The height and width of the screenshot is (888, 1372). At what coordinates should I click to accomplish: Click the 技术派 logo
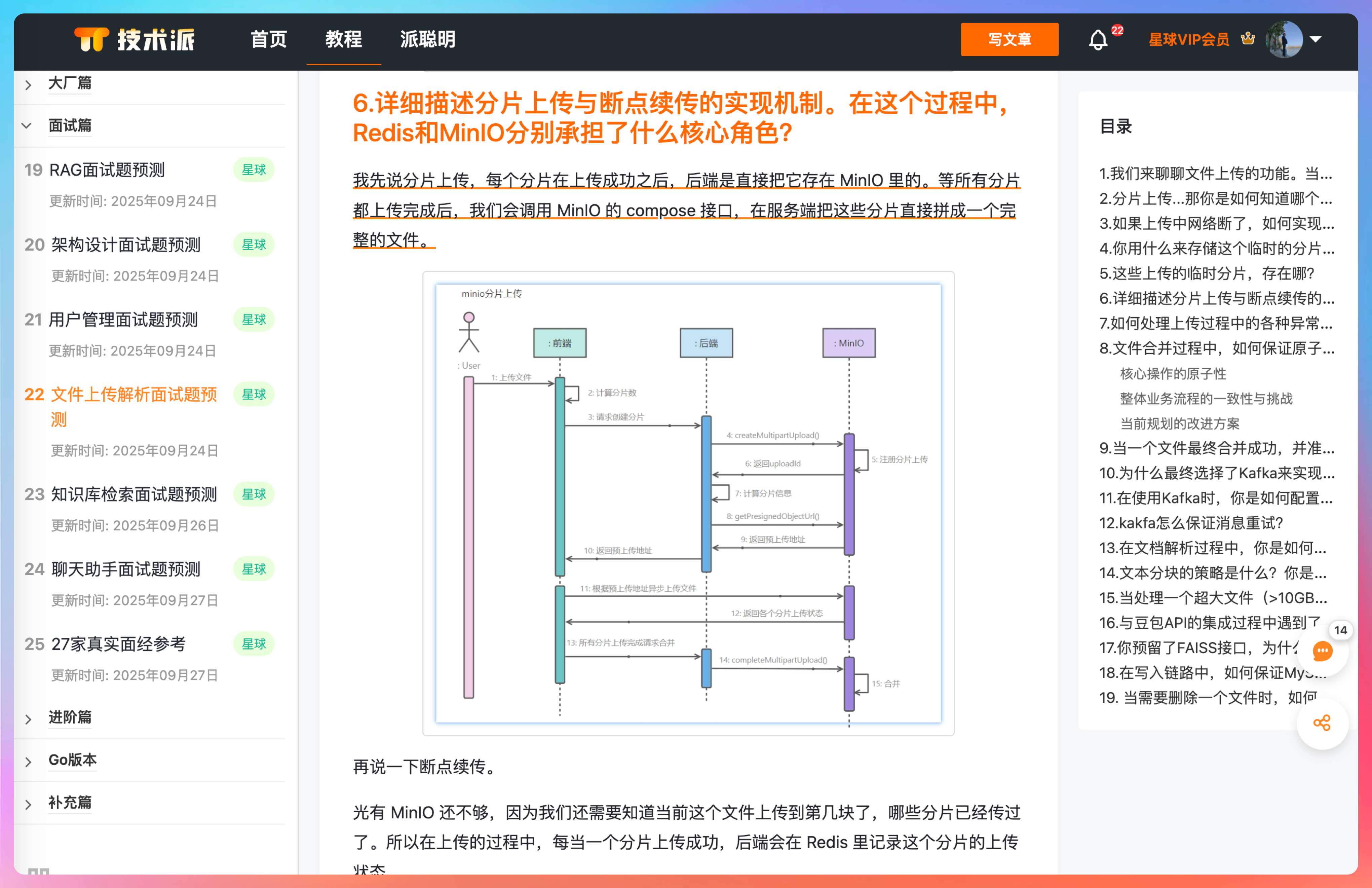(135, 39)
